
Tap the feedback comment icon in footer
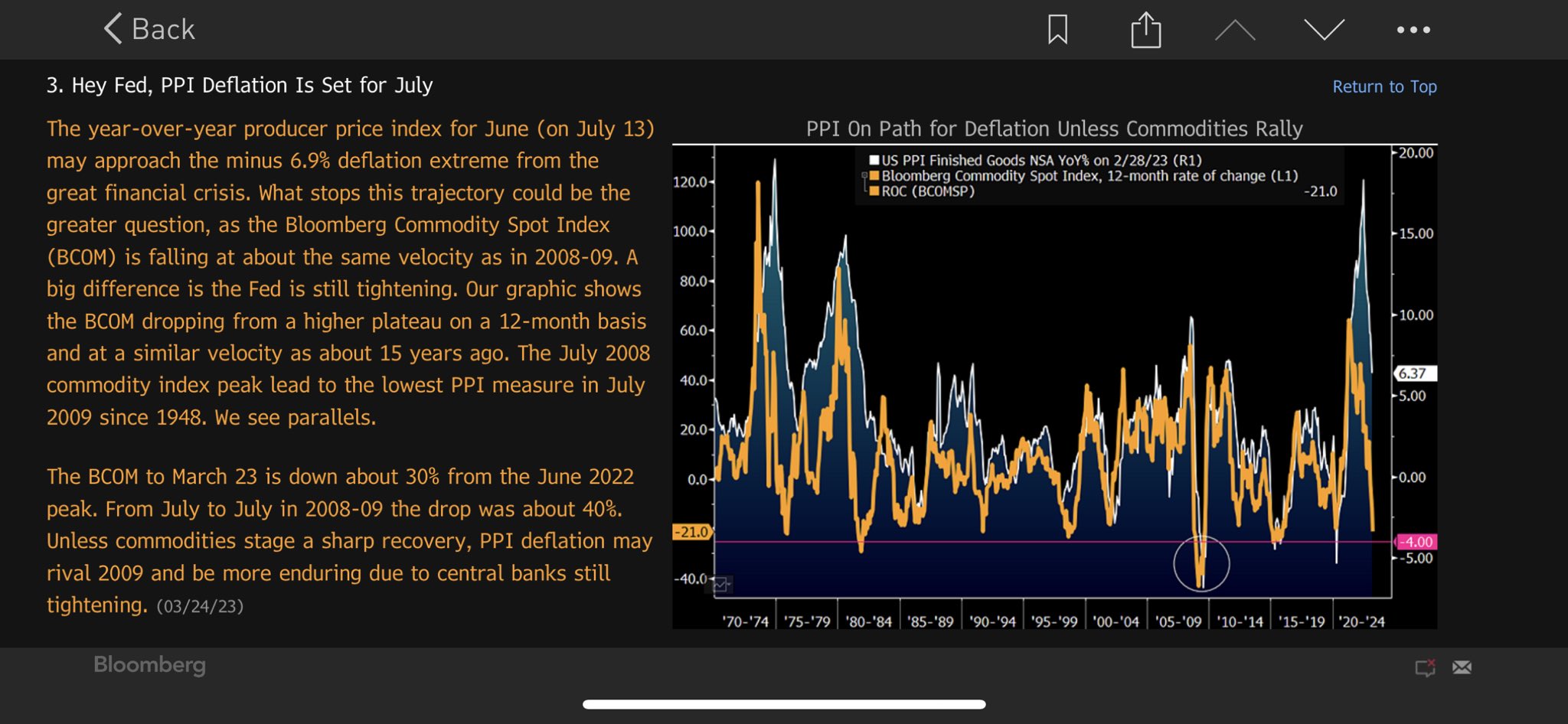(1425, 667)
